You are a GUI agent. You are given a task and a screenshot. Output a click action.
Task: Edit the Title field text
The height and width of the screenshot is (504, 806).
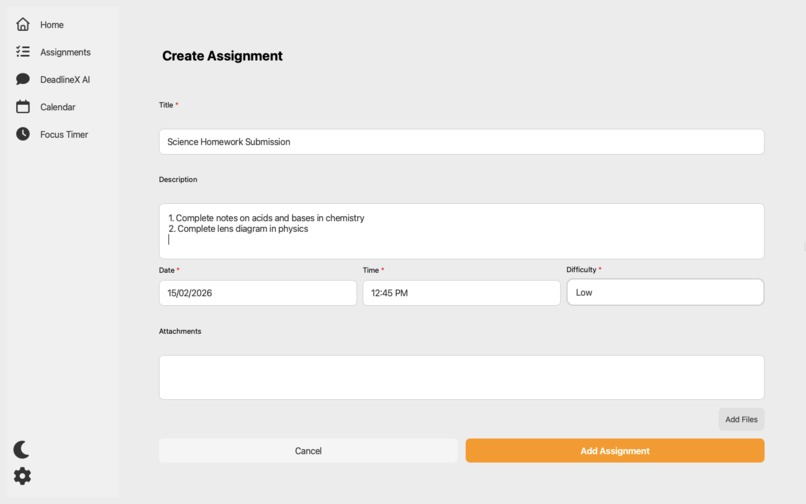(462, 141)
